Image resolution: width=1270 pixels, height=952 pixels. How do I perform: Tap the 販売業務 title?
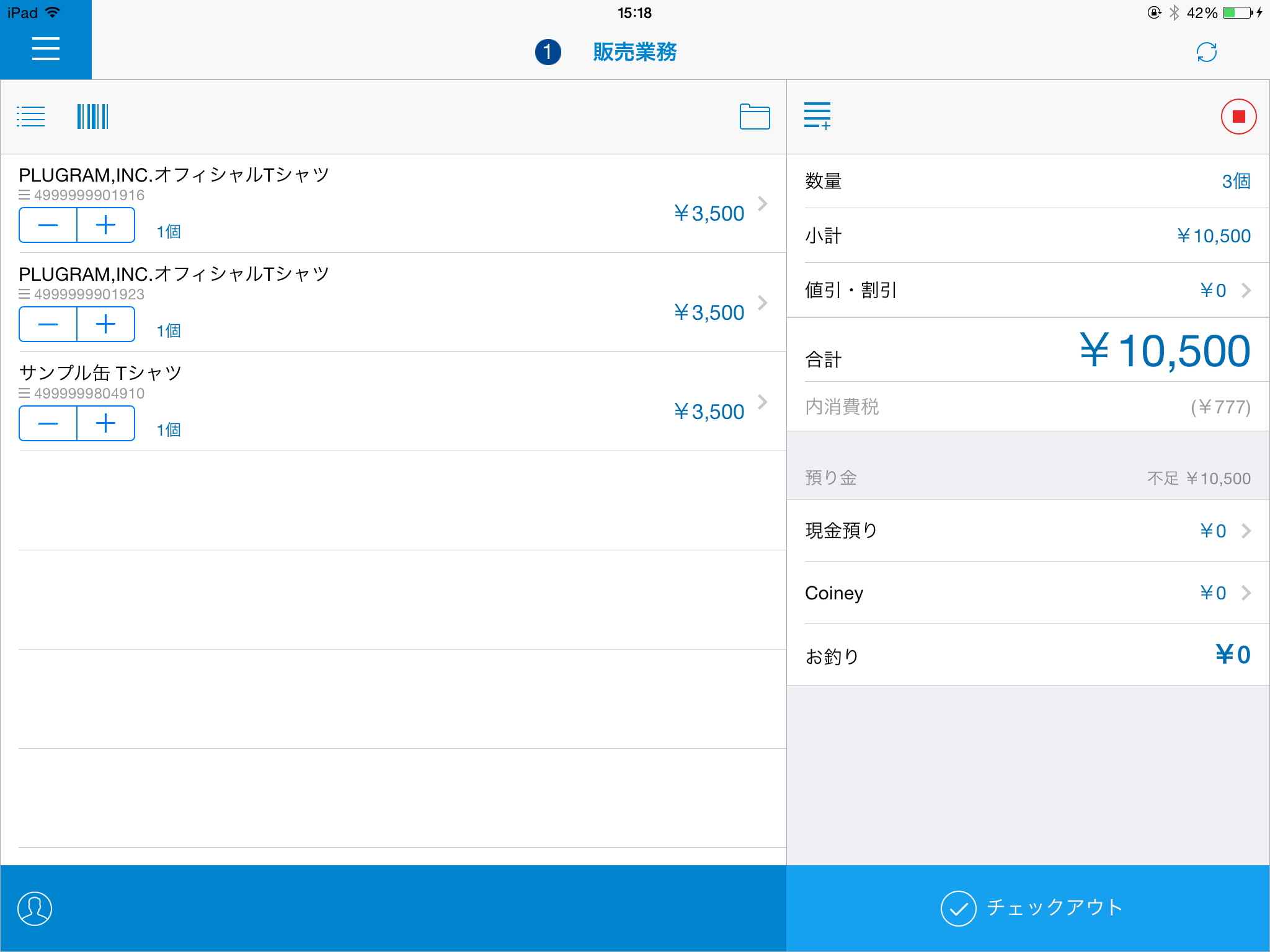tap(634, 52)
